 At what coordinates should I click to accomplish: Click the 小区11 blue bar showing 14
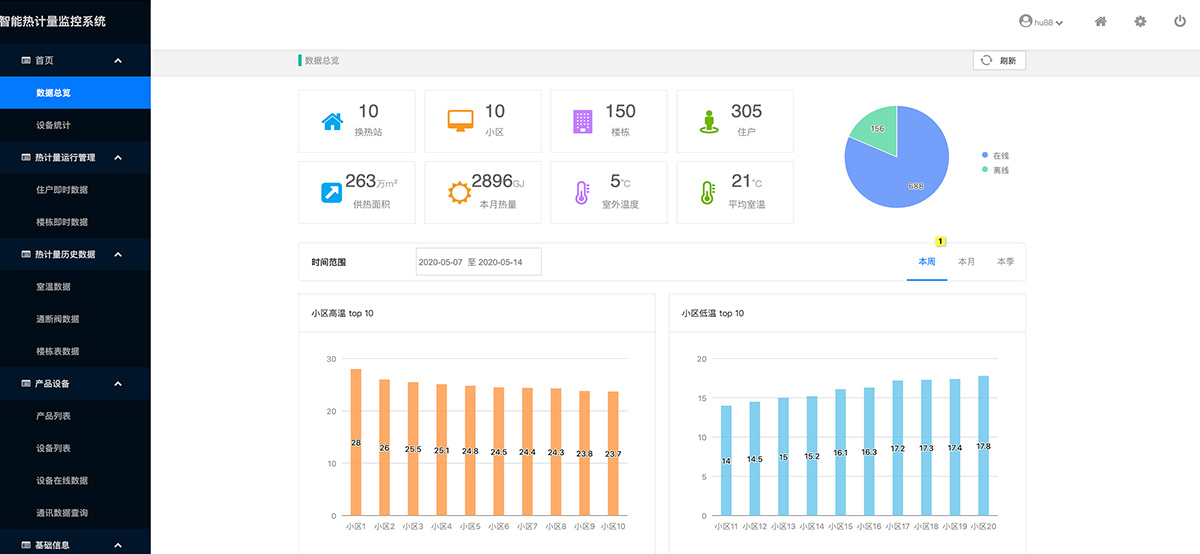pos(726,461)
